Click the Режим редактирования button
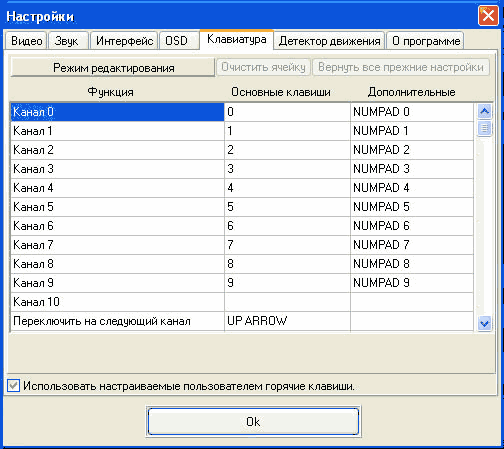Viewport: 504px width, 449px height. tap(113, 68)
